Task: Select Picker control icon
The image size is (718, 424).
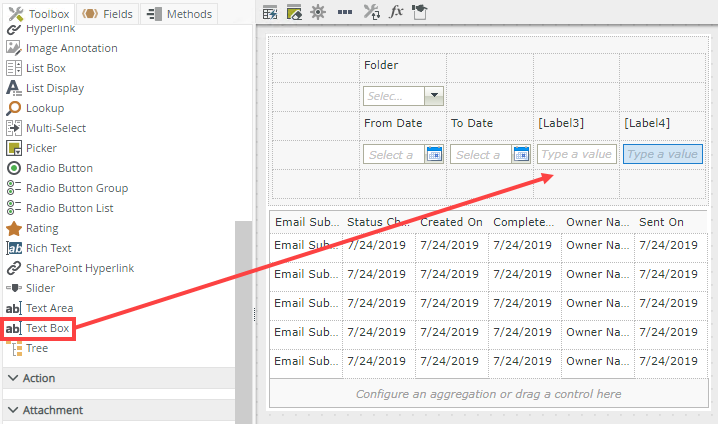Action: point(14,148)
